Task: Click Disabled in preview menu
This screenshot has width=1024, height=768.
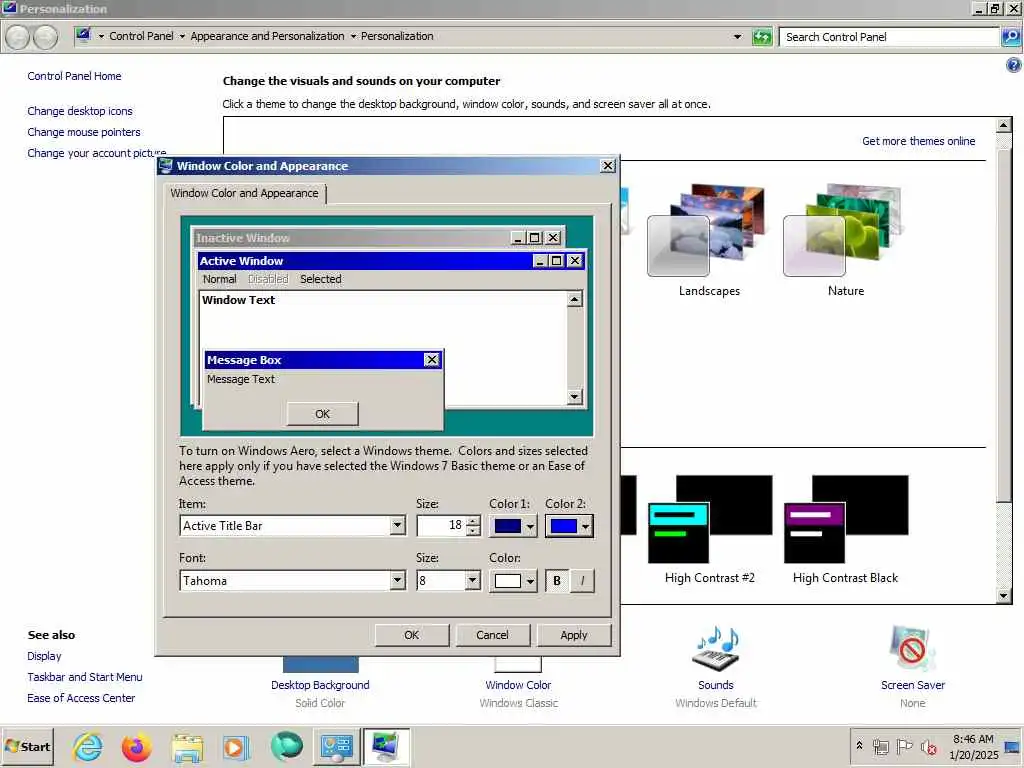Action: click(268, 279)
